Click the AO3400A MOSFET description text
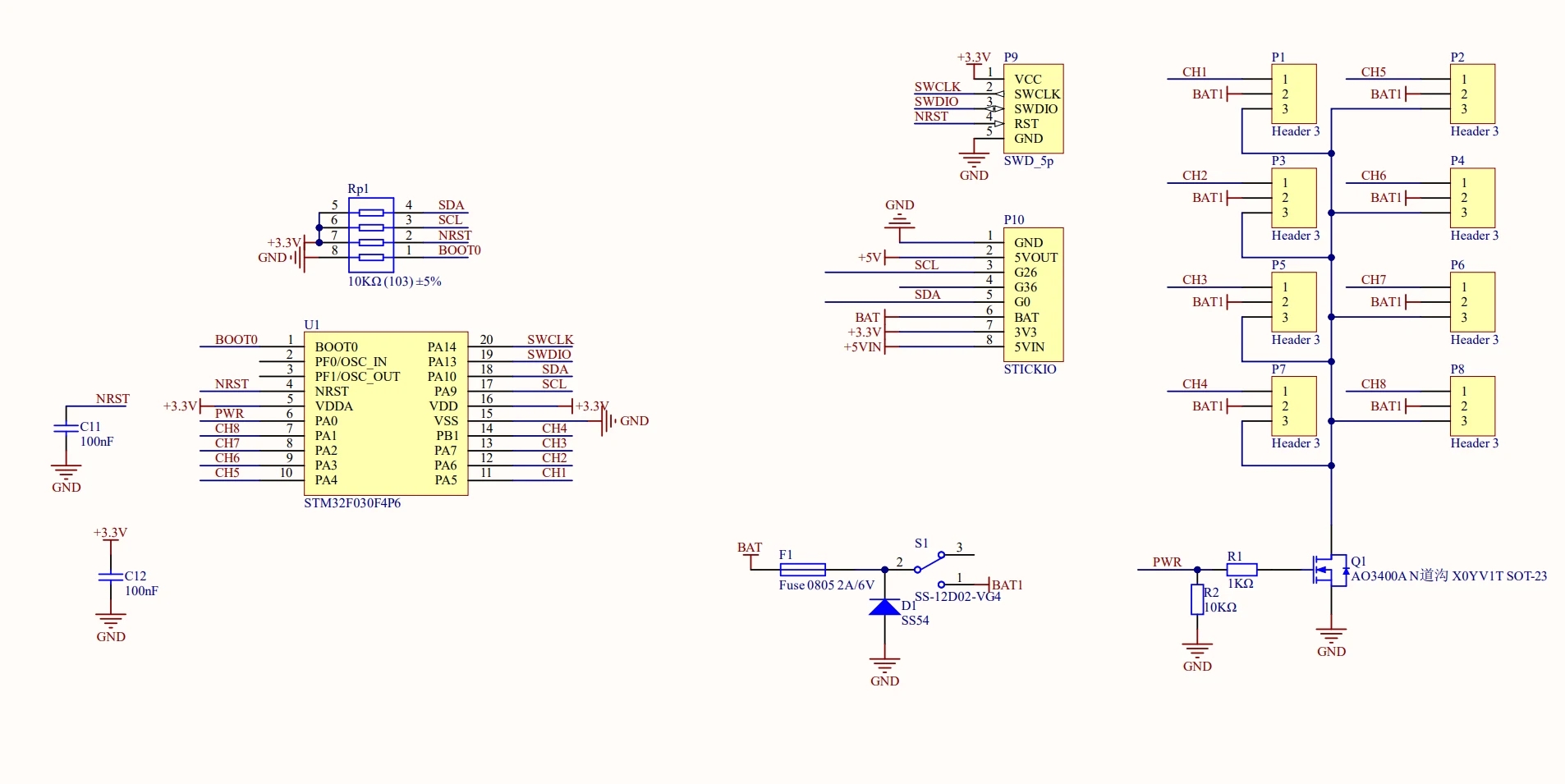This screenshot has width=1565, height=784. coord(1448,576)
